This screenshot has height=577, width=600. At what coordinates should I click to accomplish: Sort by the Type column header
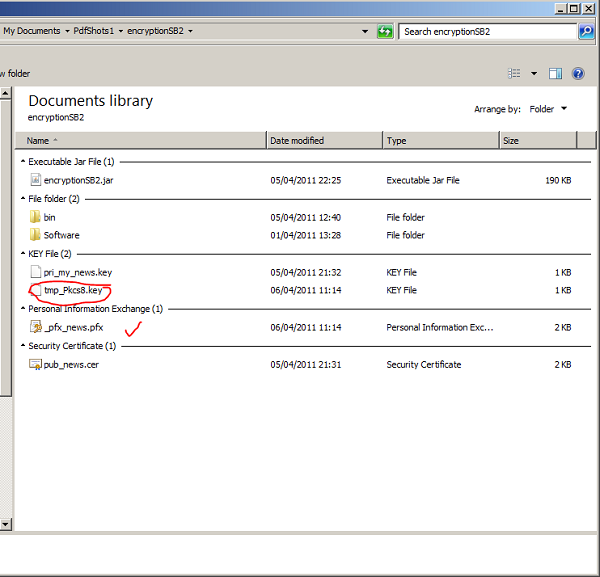click(441, 140)
